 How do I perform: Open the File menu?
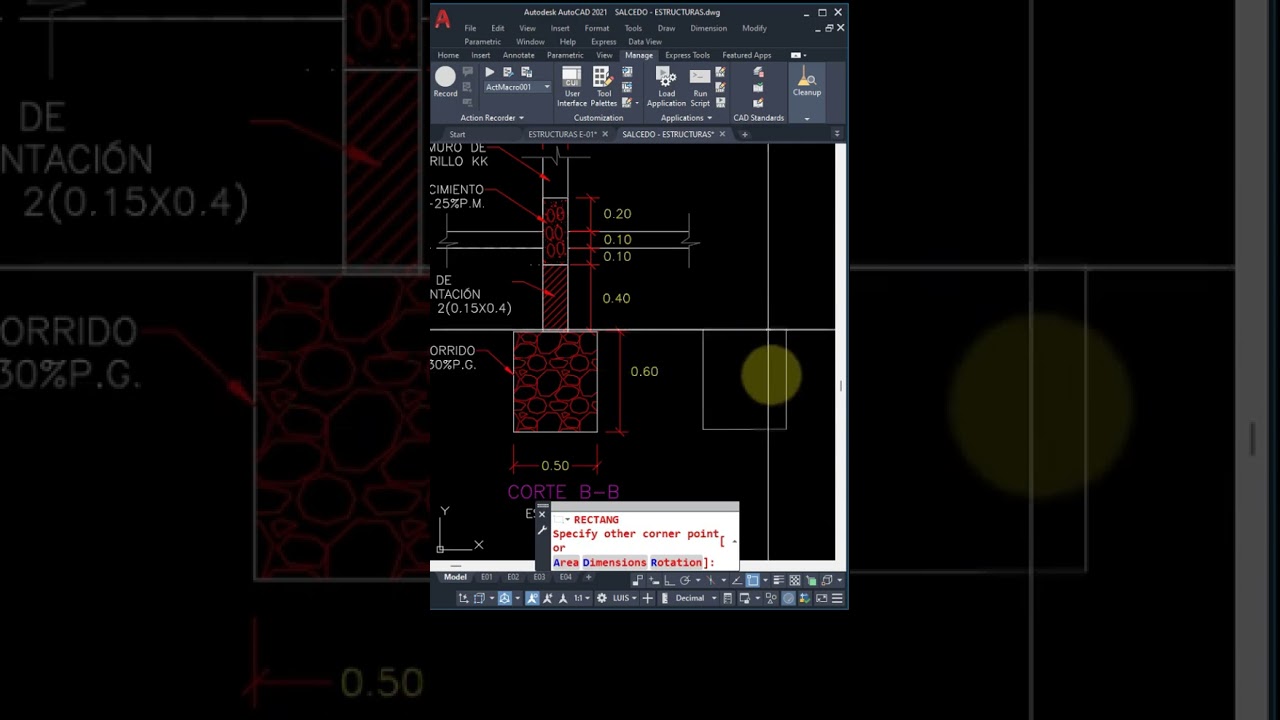pos(470,28)
